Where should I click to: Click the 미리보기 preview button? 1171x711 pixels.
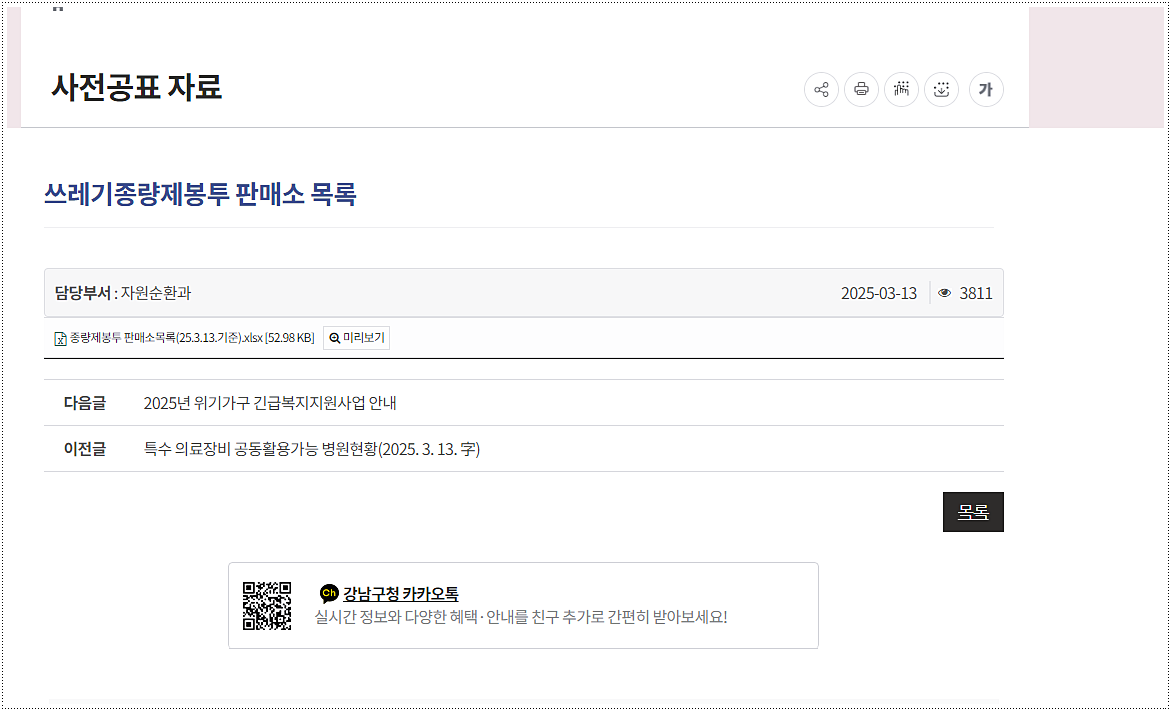[x=356, y=337]
